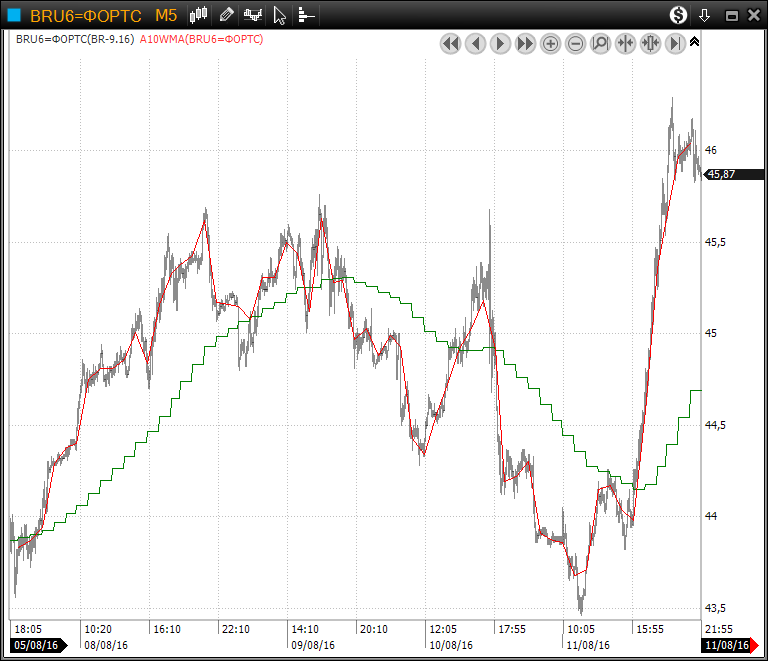Step chart one bar left
This screenshot has height=661, width=768.
coord(476,44)
